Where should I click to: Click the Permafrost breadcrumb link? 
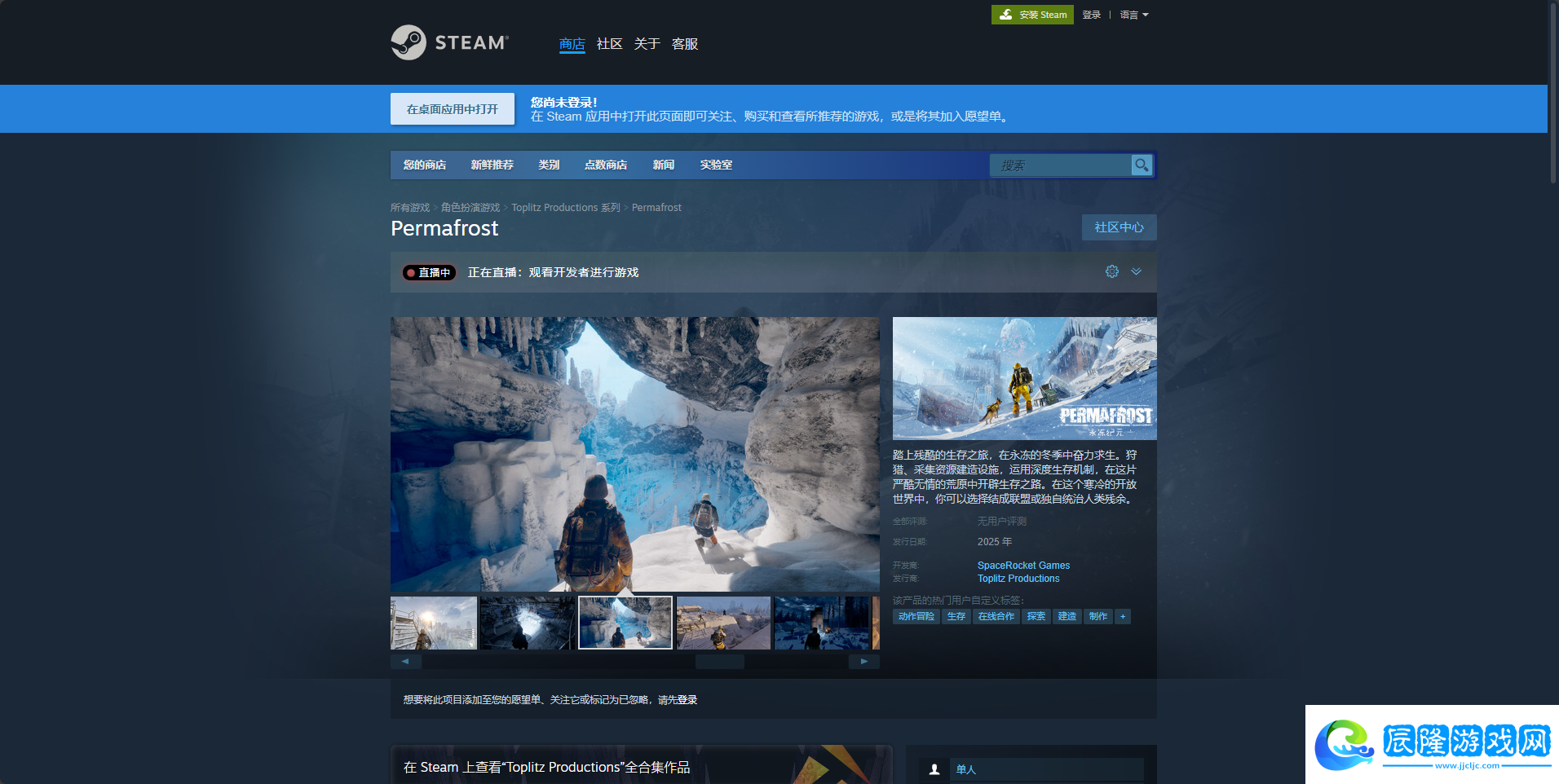pos(656,208)
